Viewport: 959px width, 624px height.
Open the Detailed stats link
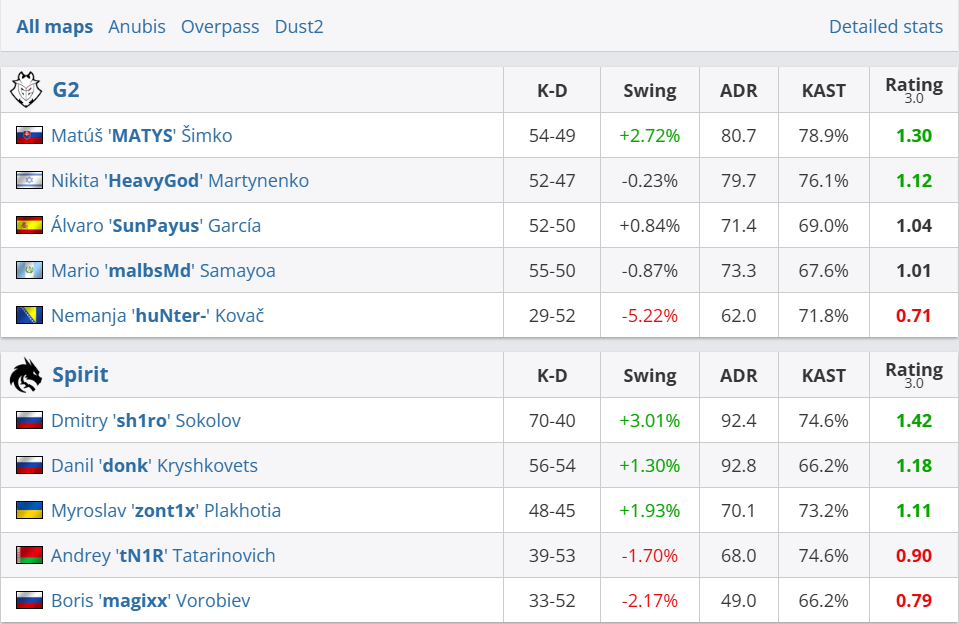(885, 27)
